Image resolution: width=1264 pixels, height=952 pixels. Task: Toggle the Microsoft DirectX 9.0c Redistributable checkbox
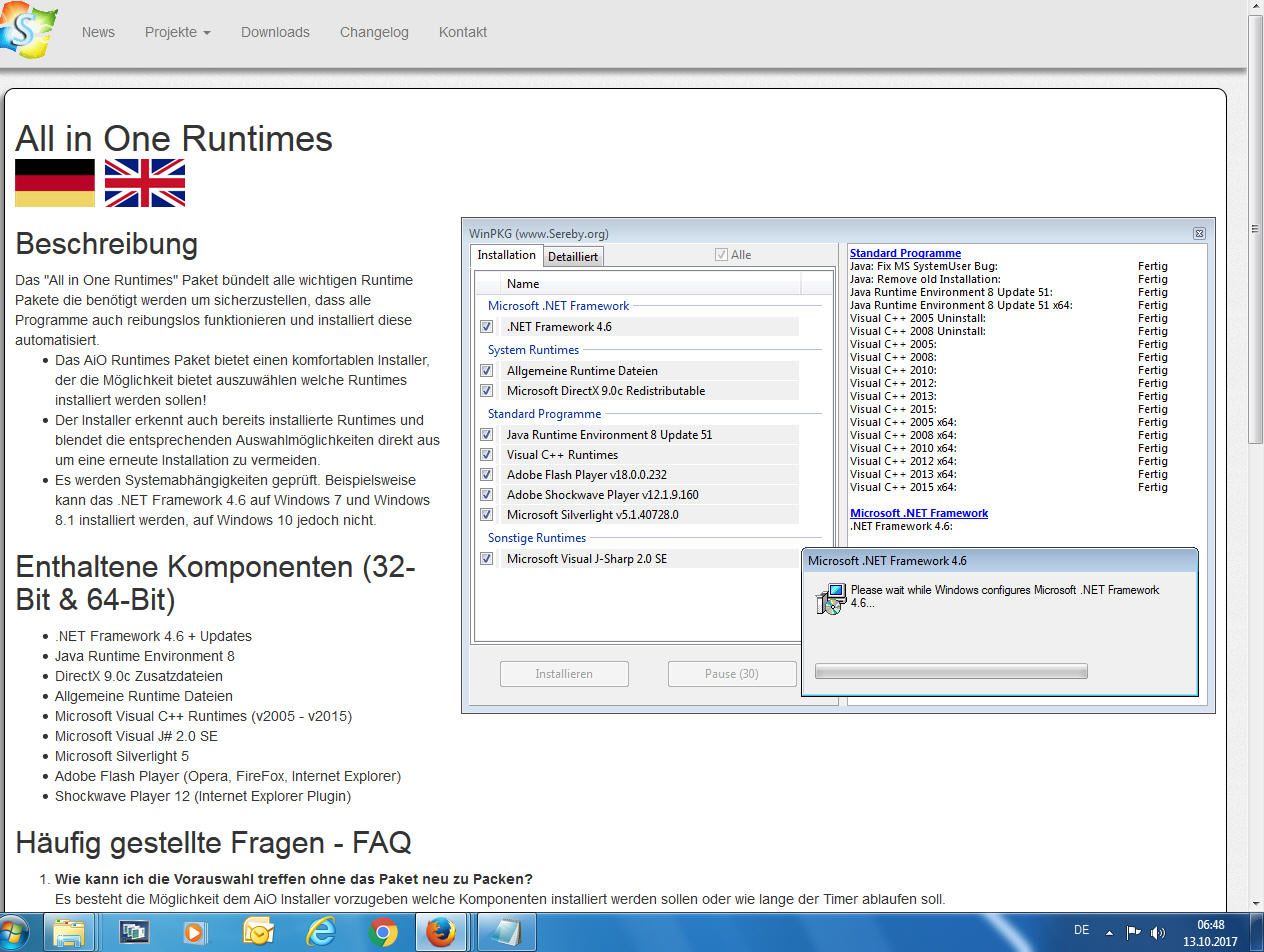coord(487,391)
